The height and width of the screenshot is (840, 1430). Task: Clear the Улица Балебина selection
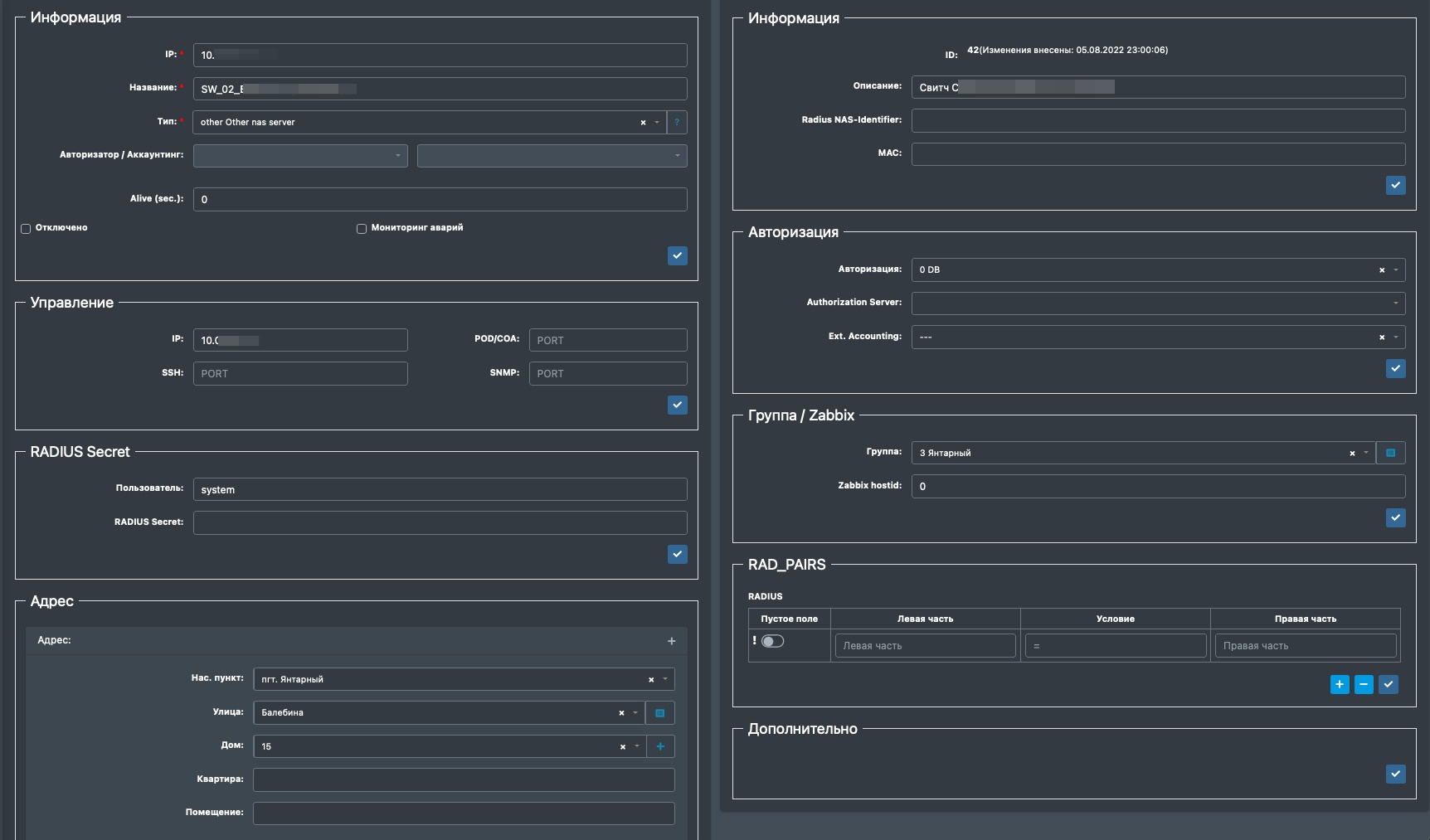(x=621, y=713)
